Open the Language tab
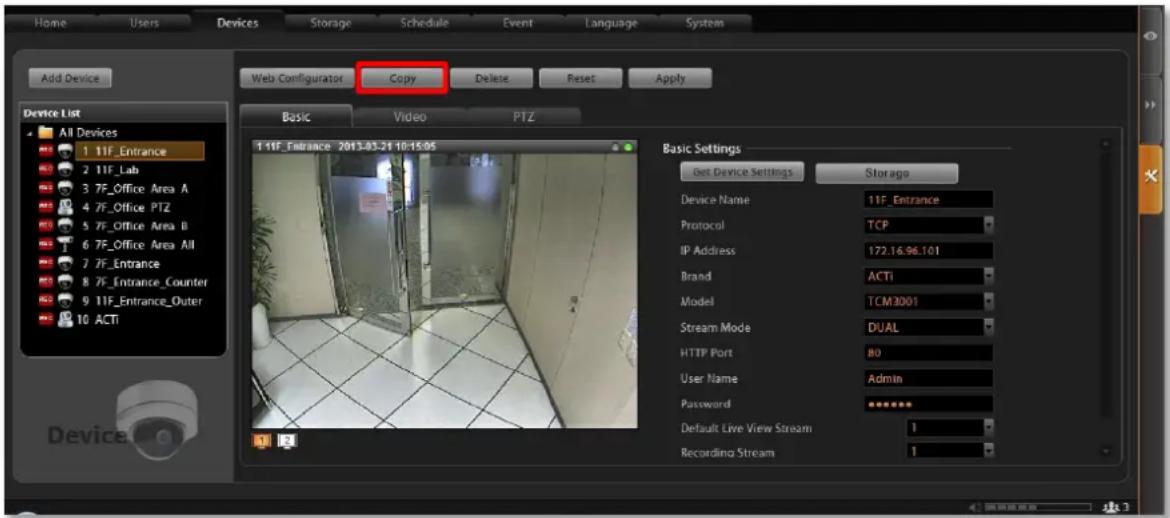Screen dimensions: 1170x518 coord(611,23)
